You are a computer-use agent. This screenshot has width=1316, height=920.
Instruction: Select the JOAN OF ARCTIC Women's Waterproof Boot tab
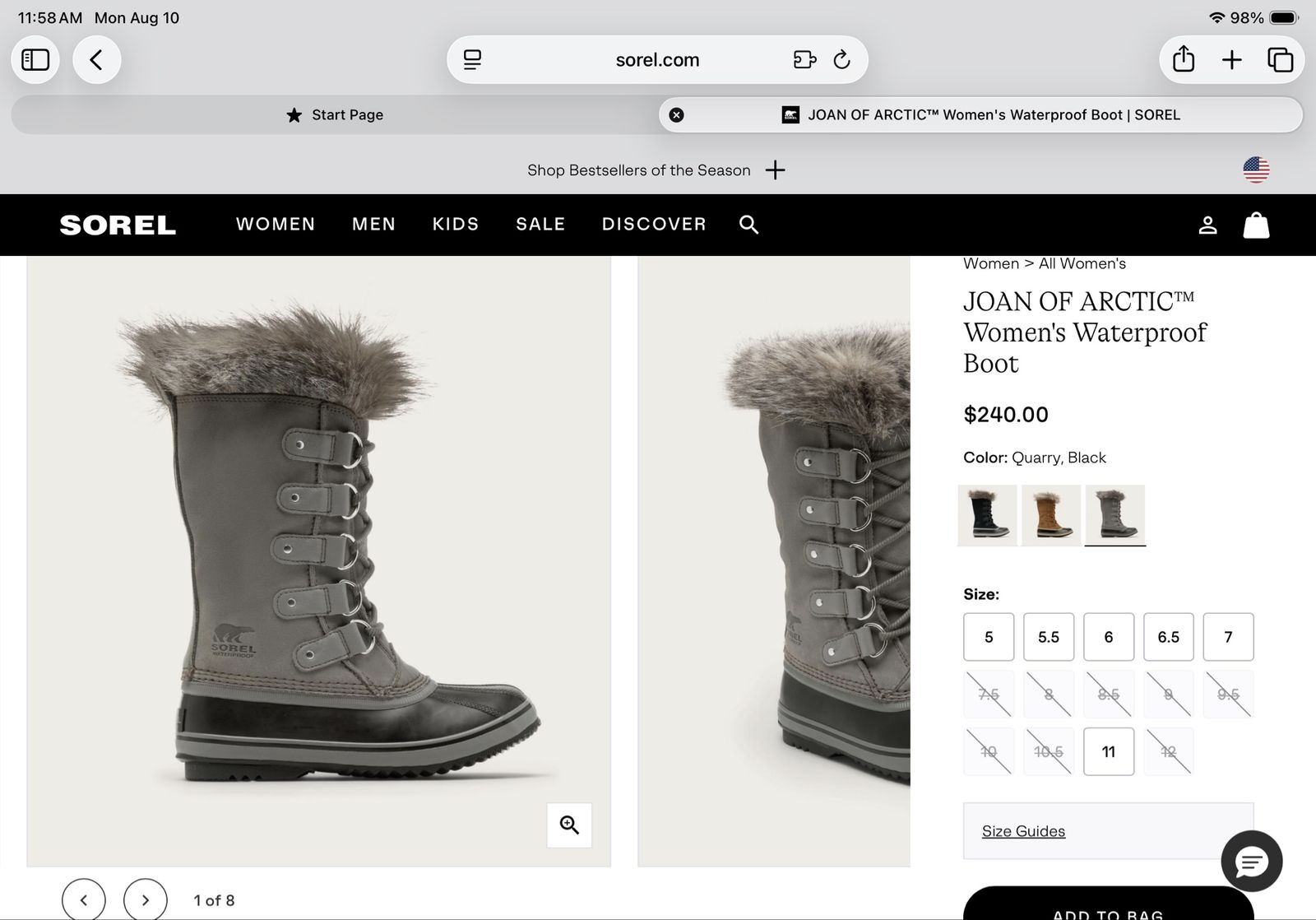[x=980, y=115]
